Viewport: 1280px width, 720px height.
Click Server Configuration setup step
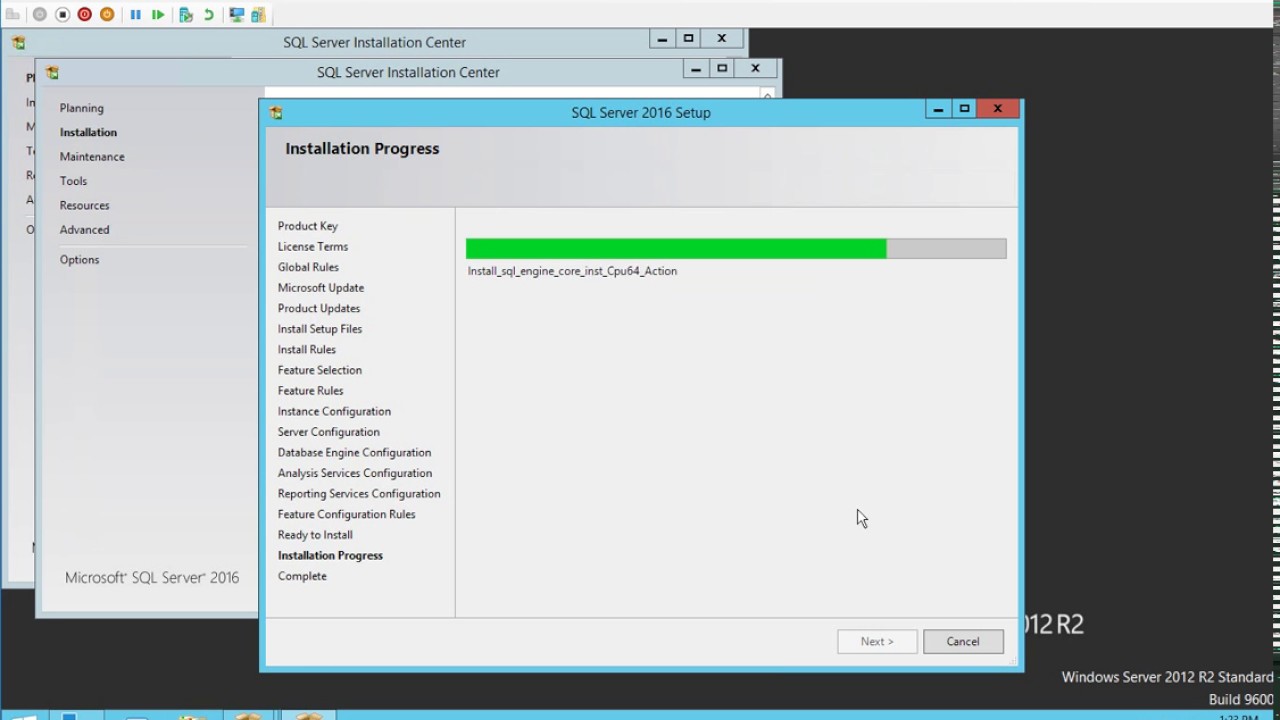[329, 432]
